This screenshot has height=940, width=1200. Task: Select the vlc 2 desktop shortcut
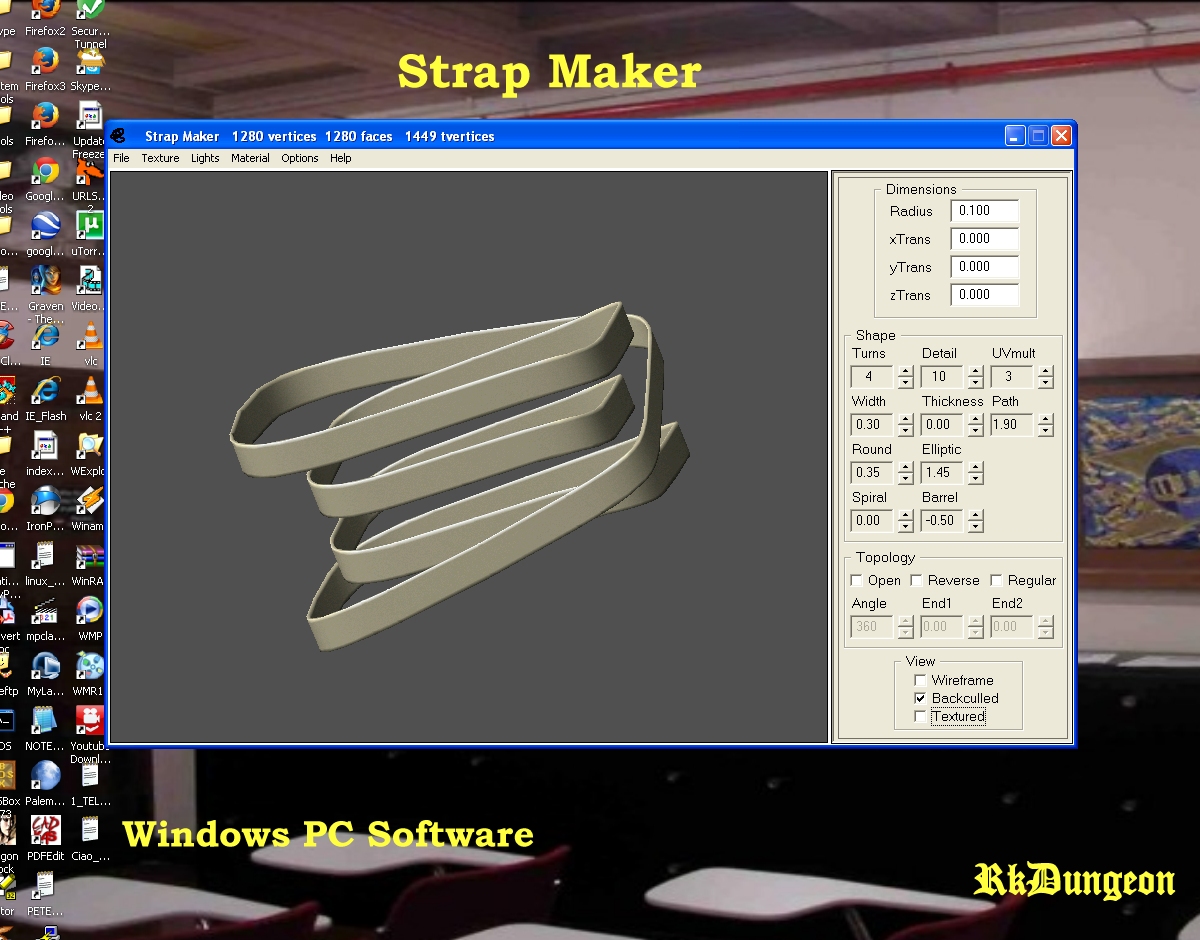click(91, 399)
